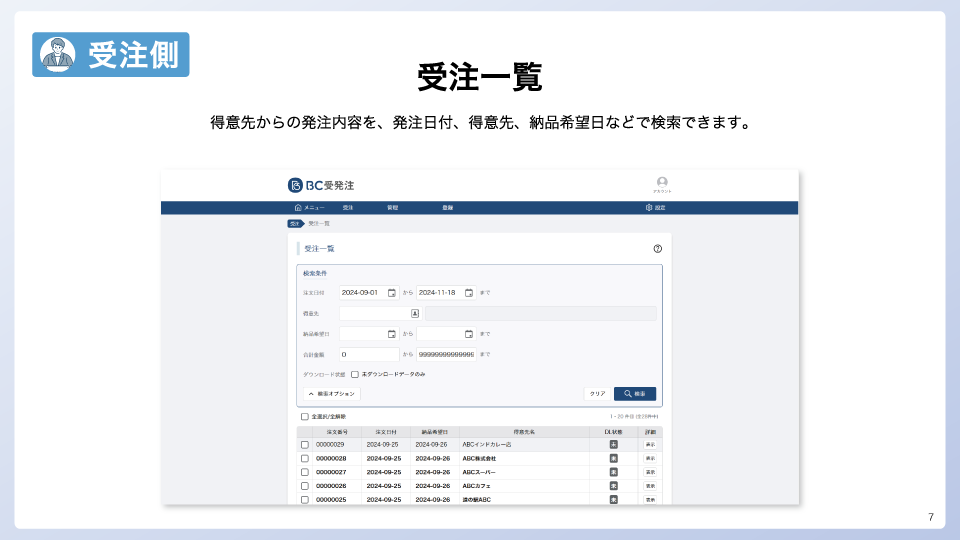Click order number 00000029

330,445
